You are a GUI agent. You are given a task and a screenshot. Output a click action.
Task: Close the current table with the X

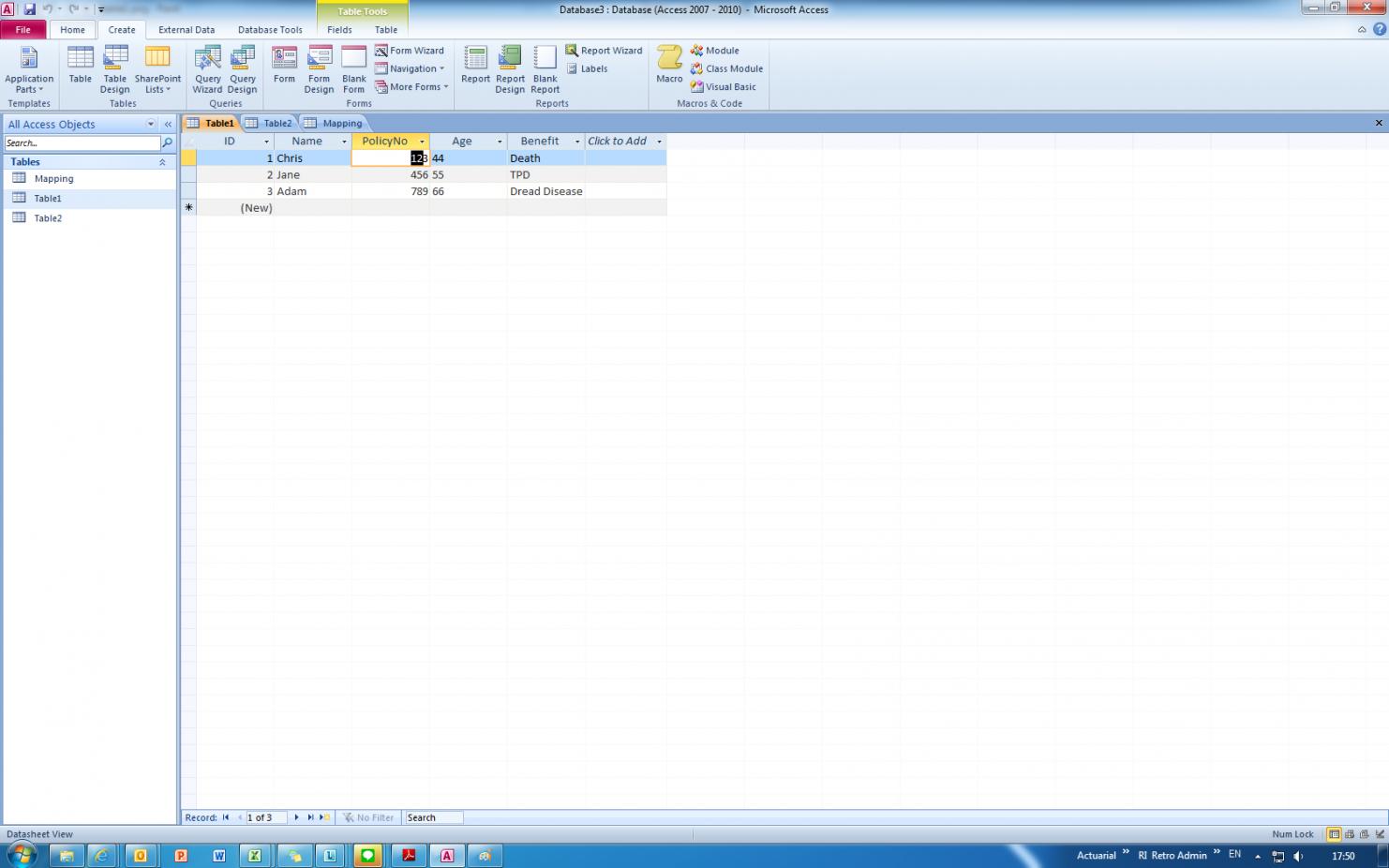tap(1379, 123)
